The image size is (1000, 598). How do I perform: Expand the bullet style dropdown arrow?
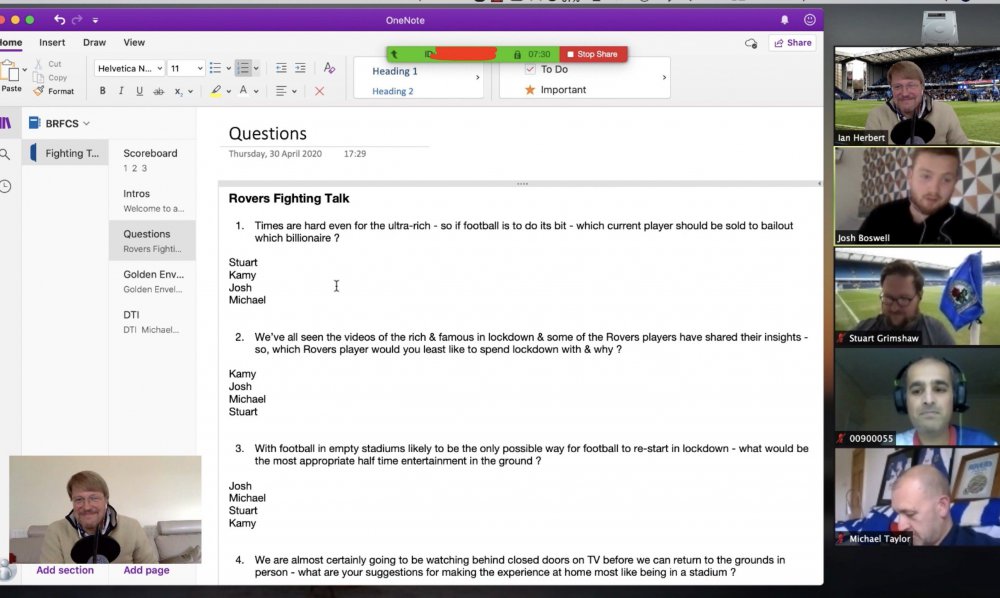coord(228,68)
